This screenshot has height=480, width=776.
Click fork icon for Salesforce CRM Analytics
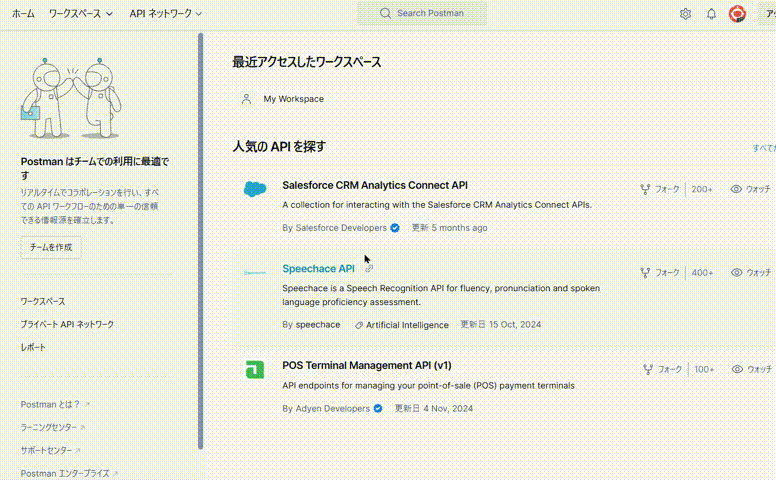click(x=645, y=189)
